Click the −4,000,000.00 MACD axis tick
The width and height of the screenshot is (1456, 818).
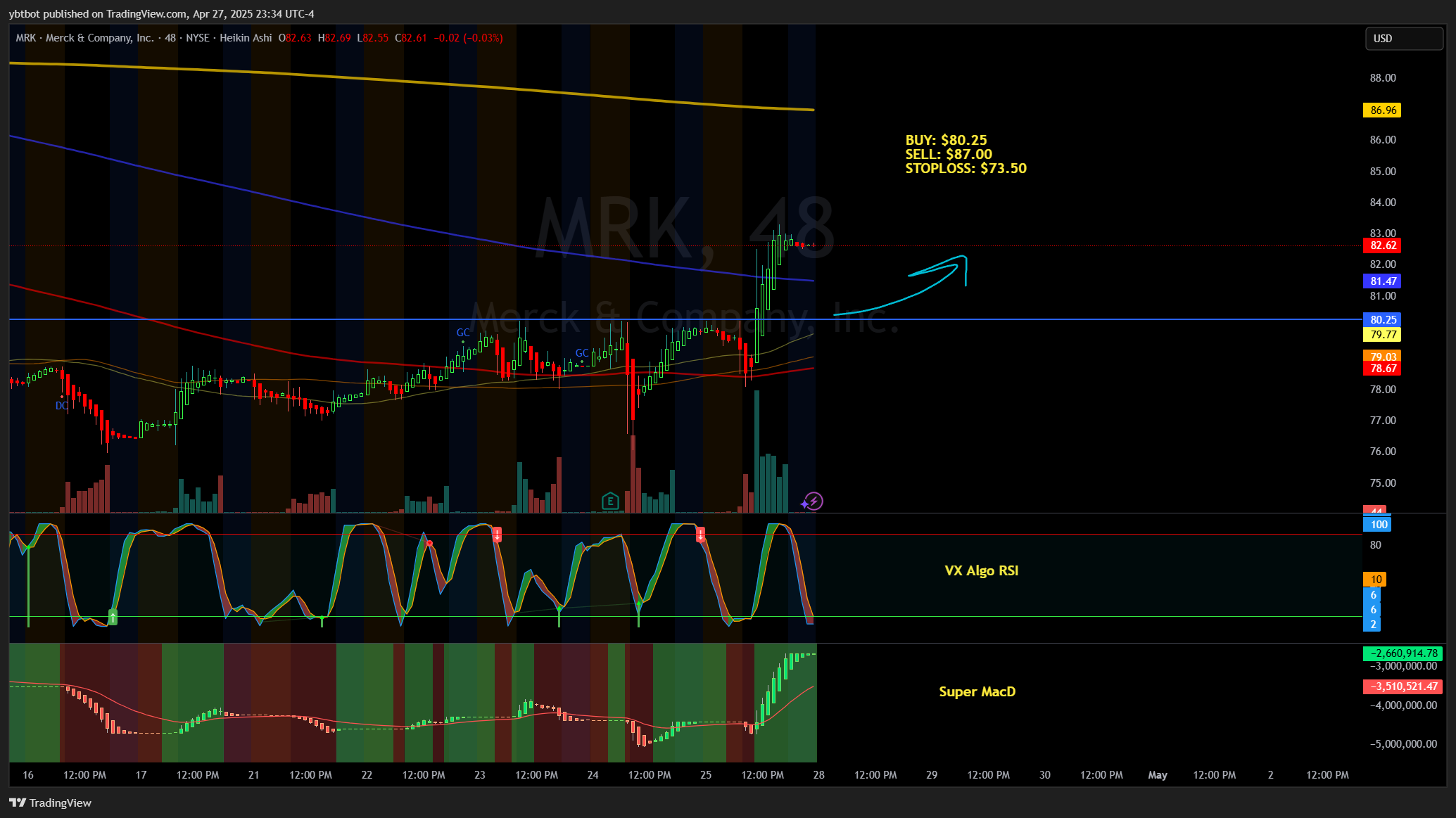[x=1403, y=705]
